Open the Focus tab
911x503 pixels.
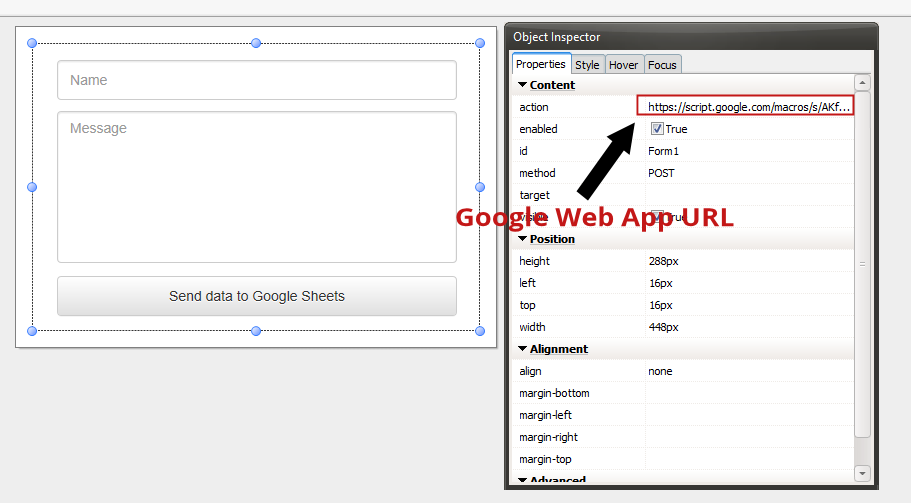tap(662, 64)
